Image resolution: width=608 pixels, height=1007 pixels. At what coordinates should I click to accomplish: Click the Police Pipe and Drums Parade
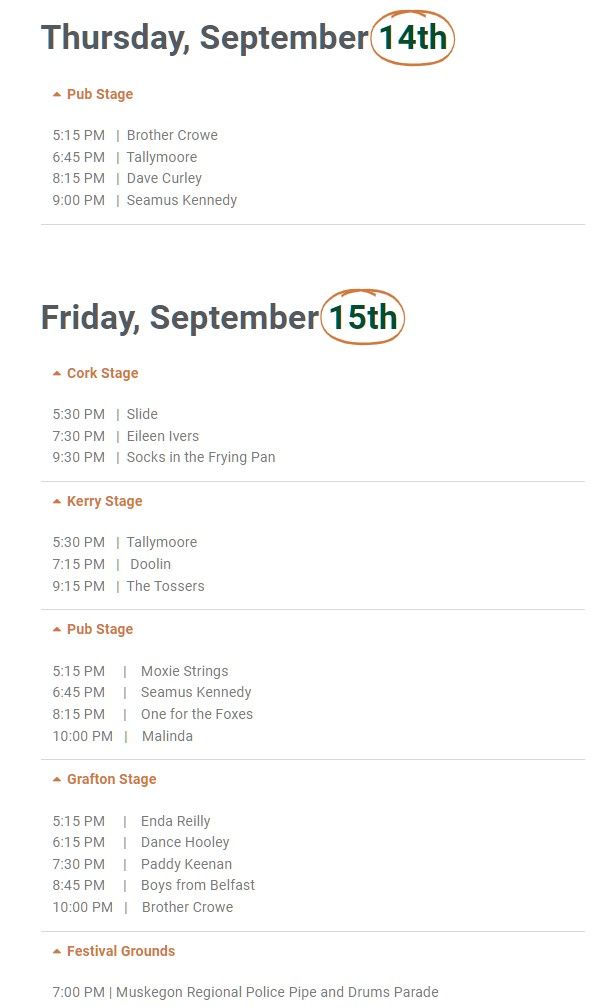pos(277,992)
